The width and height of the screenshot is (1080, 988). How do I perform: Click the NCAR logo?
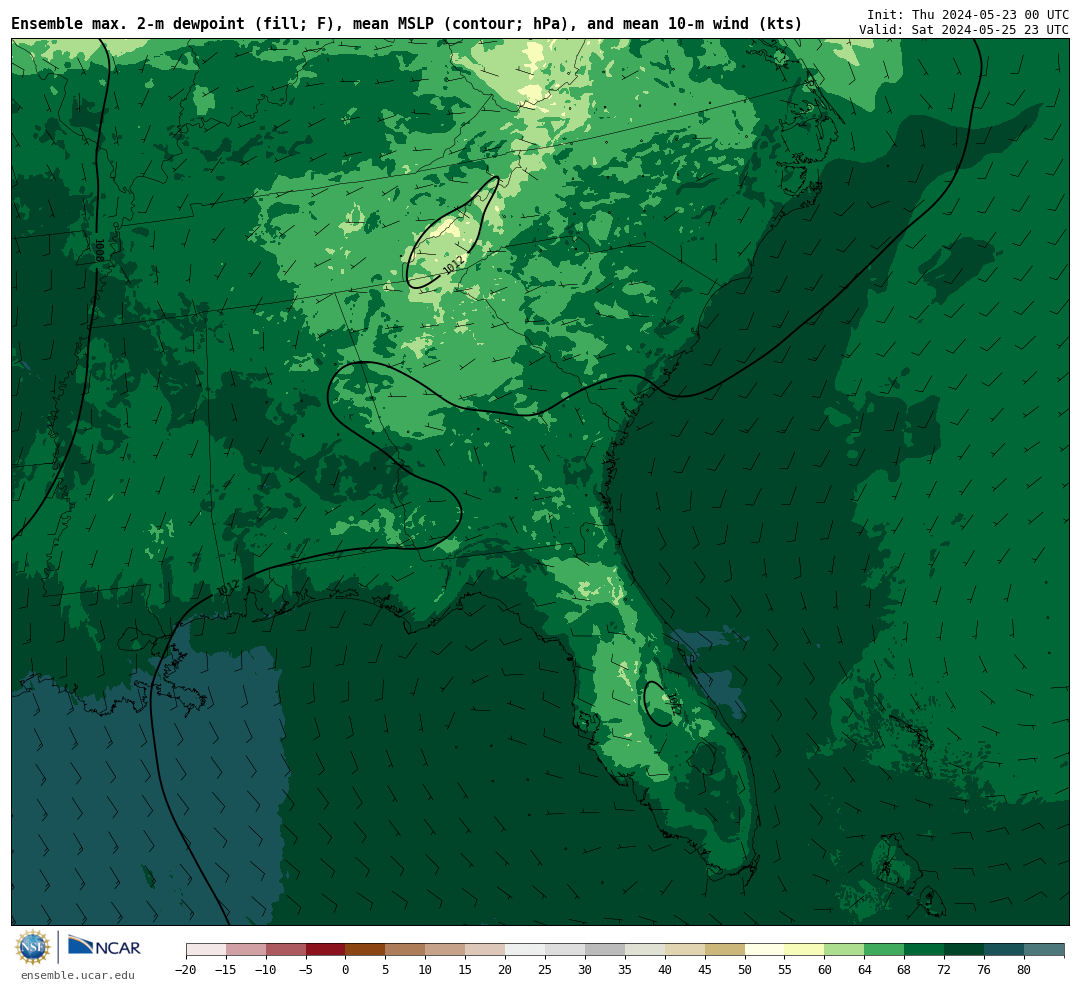tap(104, 947)
